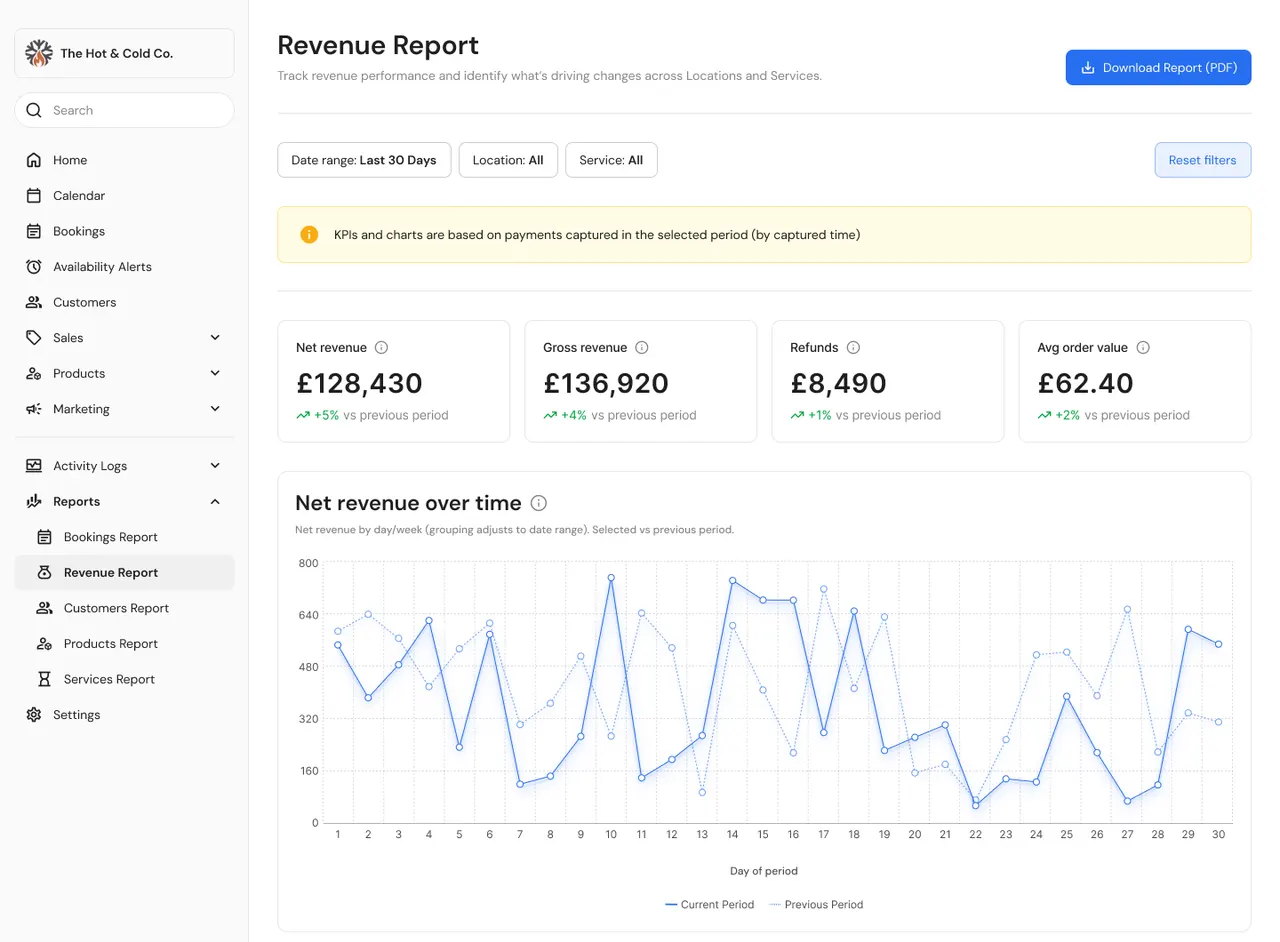Screen dimensions: 1280x942
Task: Open the Location filter dropdown
Action: (508, 160)
